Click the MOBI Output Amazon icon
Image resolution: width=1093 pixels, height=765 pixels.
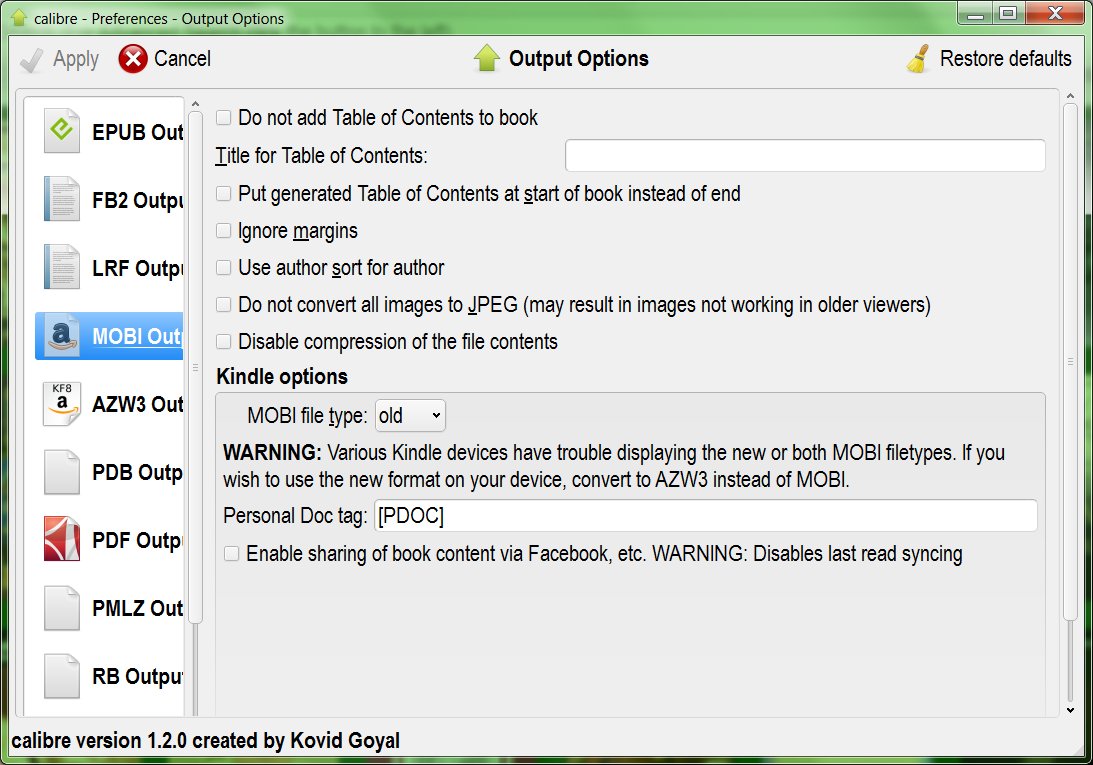coord(61,335)
